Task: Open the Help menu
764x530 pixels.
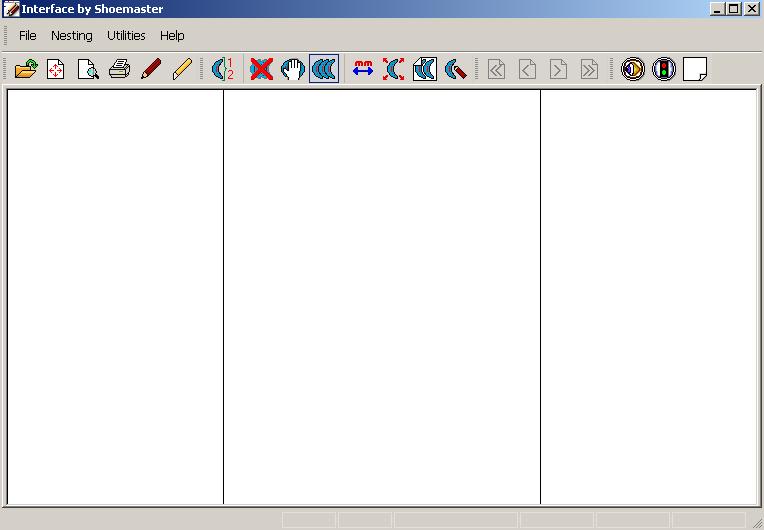Action: [172, 36]
